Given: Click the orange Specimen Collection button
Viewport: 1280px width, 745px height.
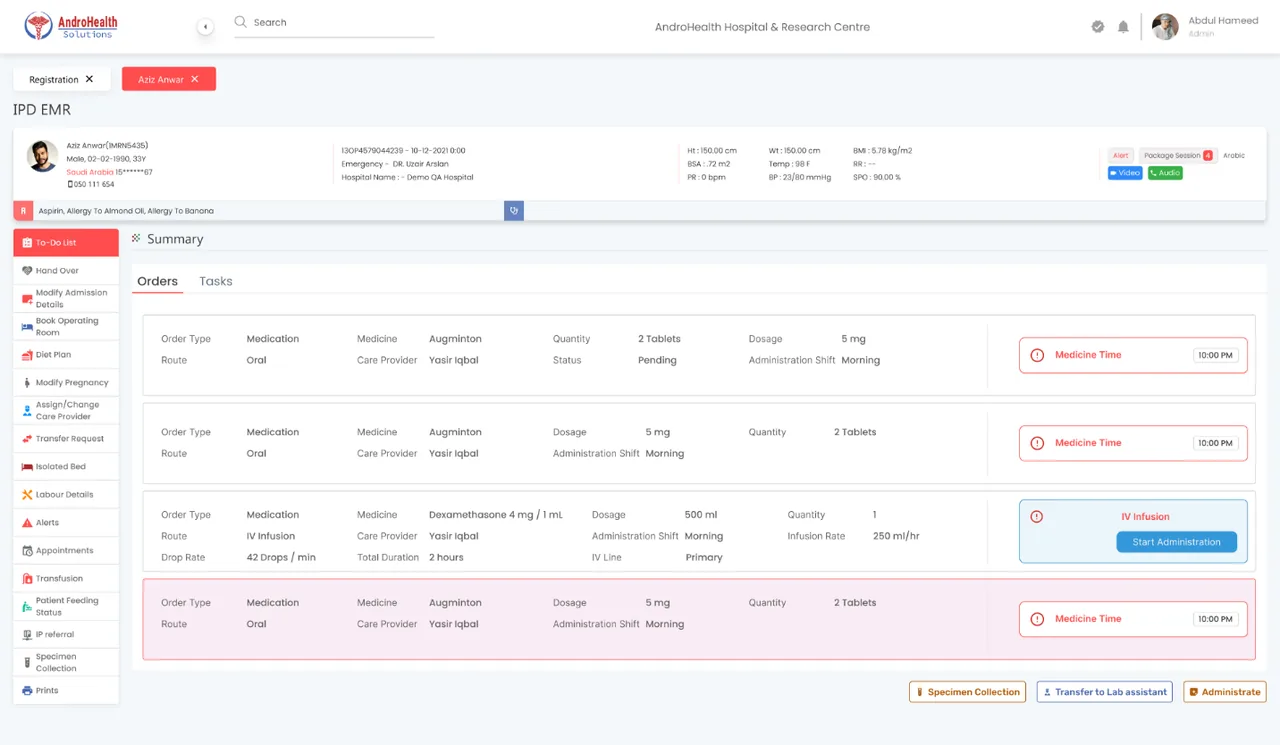Looking at the screenshot, I should pos(967,692).
